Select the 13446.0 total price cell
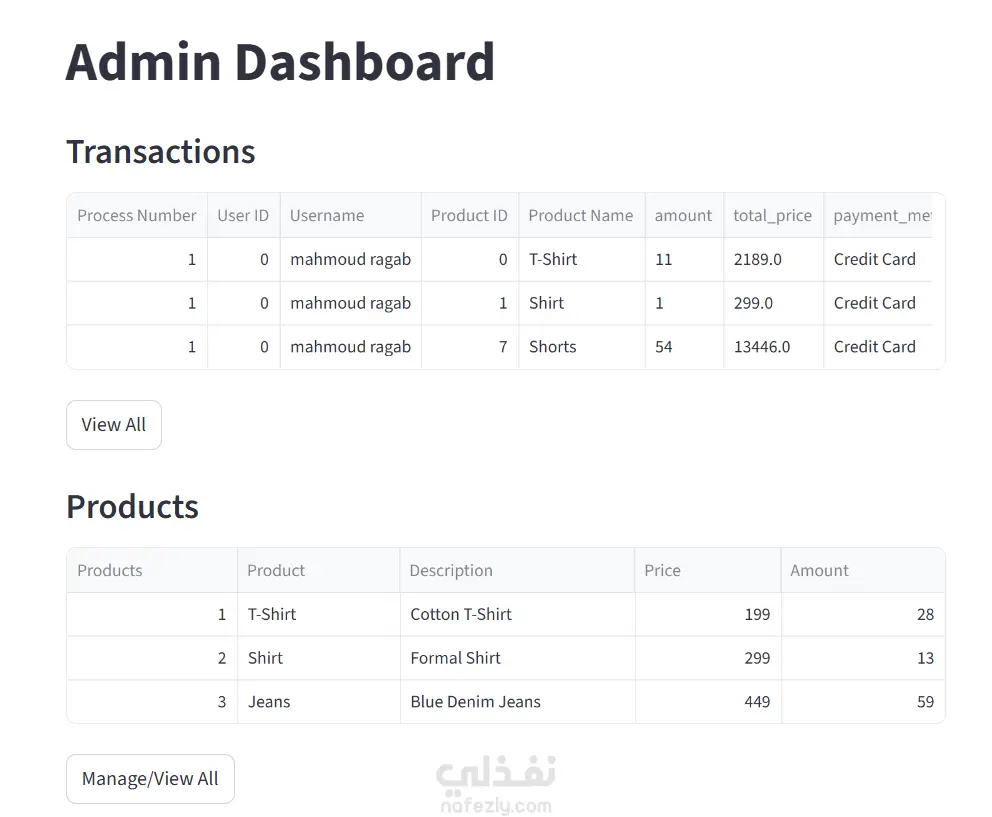 click(761, 347)
